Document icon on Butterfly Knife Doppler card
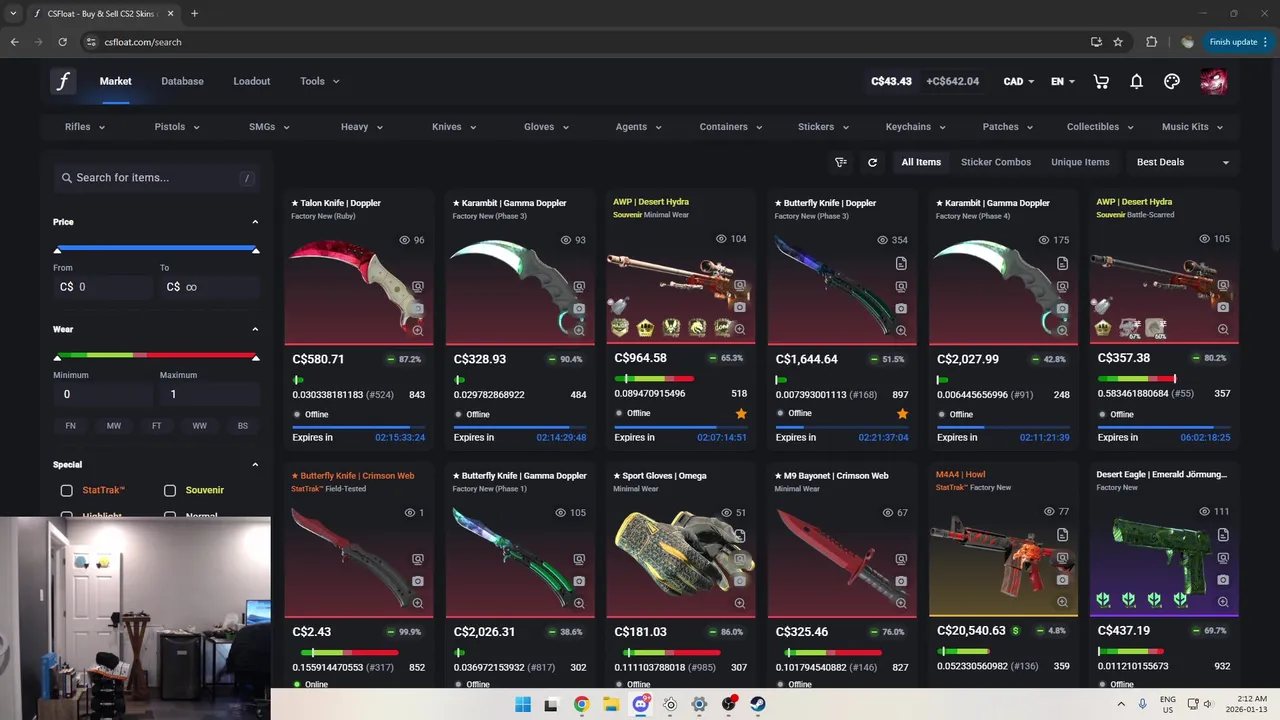Image resolution: width=1280 pixels, height=720 pixels. pos(901,264)
